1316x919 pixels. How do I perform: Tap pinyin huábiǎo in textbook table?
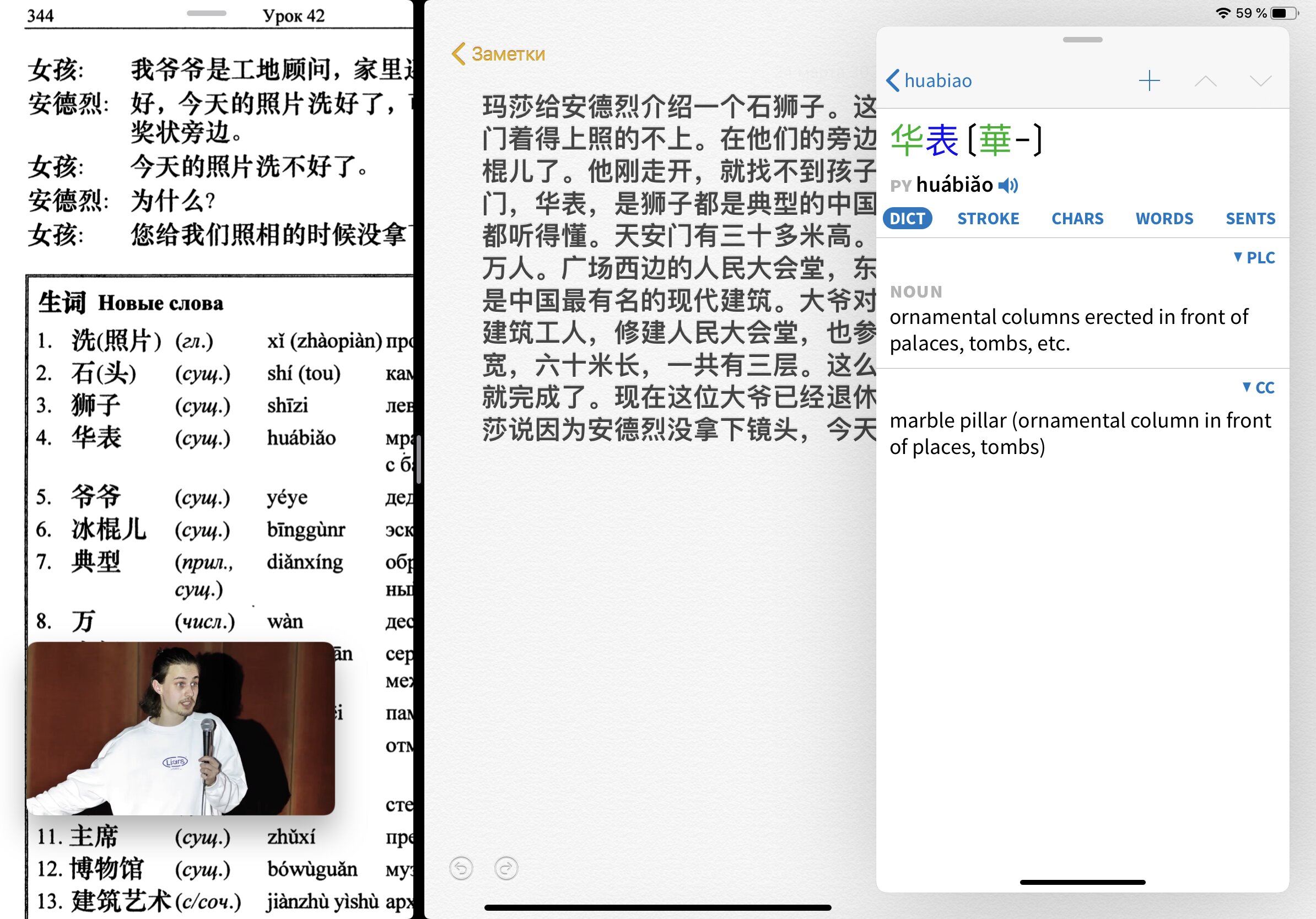pos(301,439)
